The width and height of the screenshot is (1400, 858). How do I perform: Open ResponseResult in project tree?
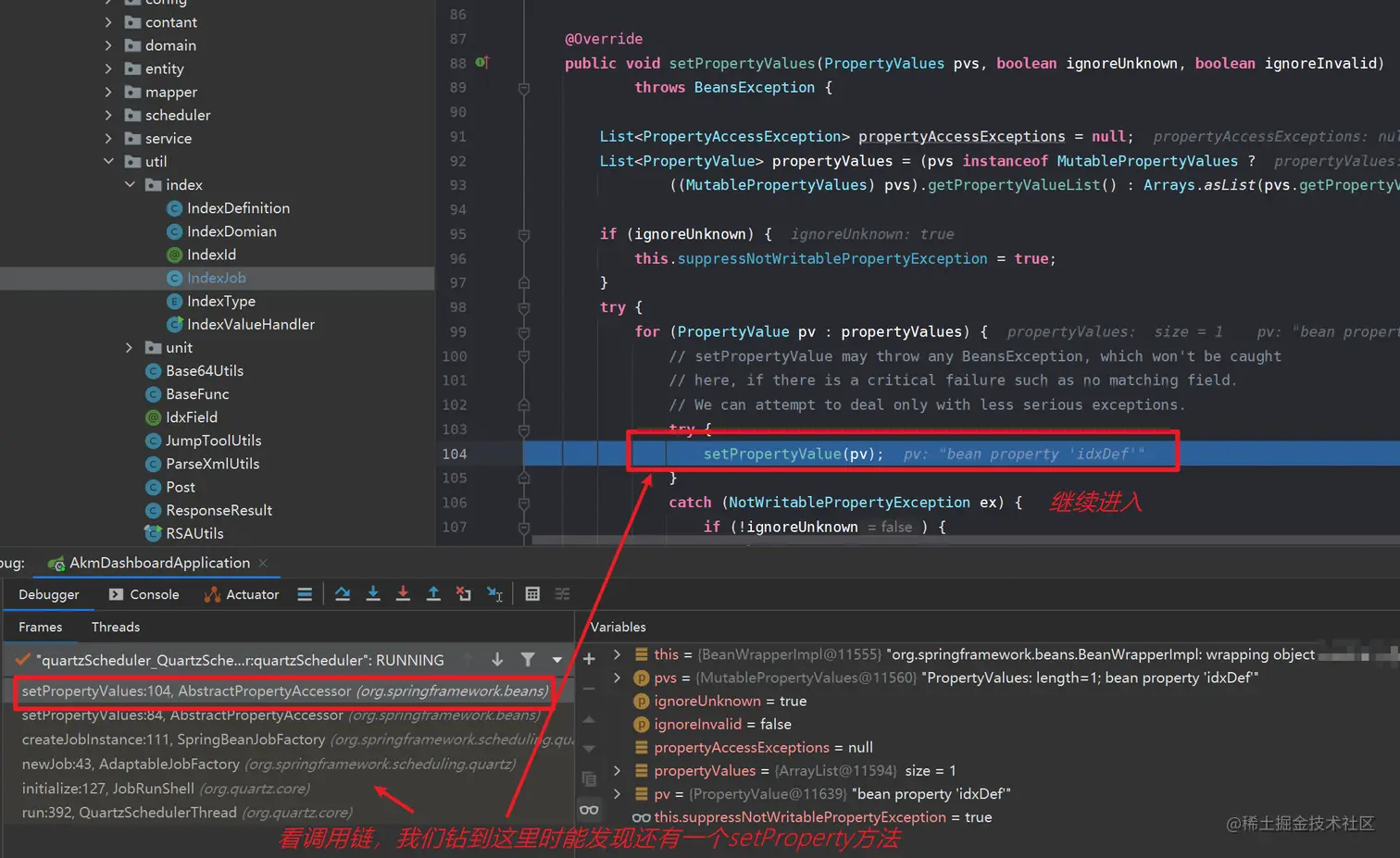click(x=219, y=510)
